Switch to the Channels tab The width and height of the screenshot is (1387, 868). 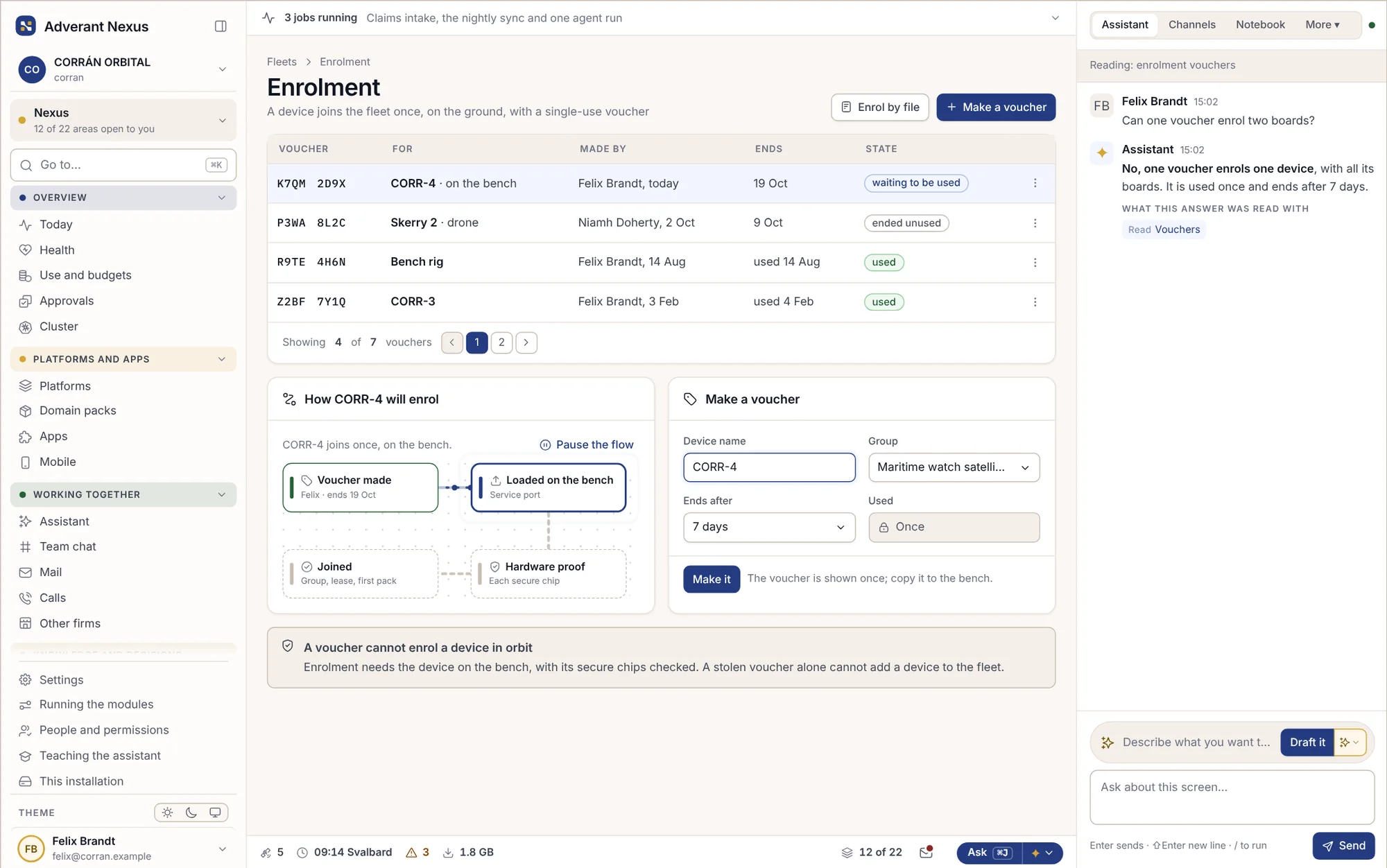(x=1191, y=24)
